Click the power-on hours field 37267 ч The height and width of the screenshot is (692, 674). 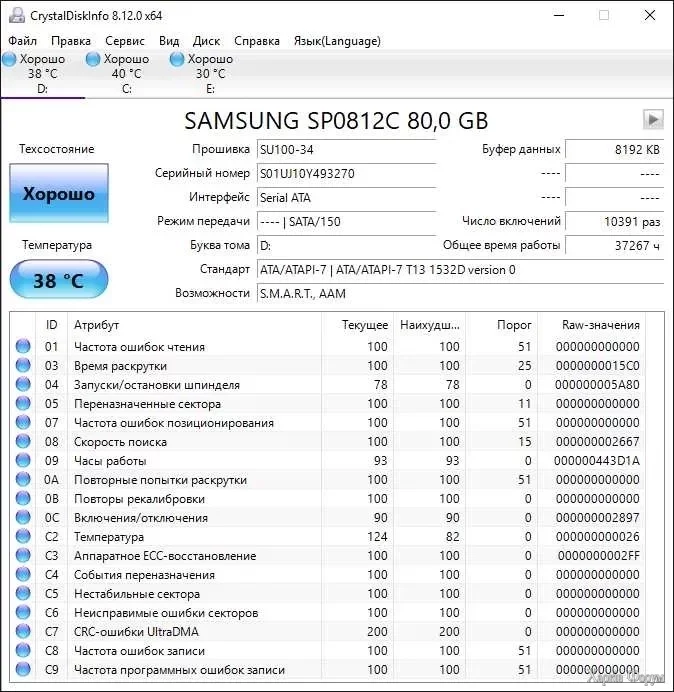(614, 245)
